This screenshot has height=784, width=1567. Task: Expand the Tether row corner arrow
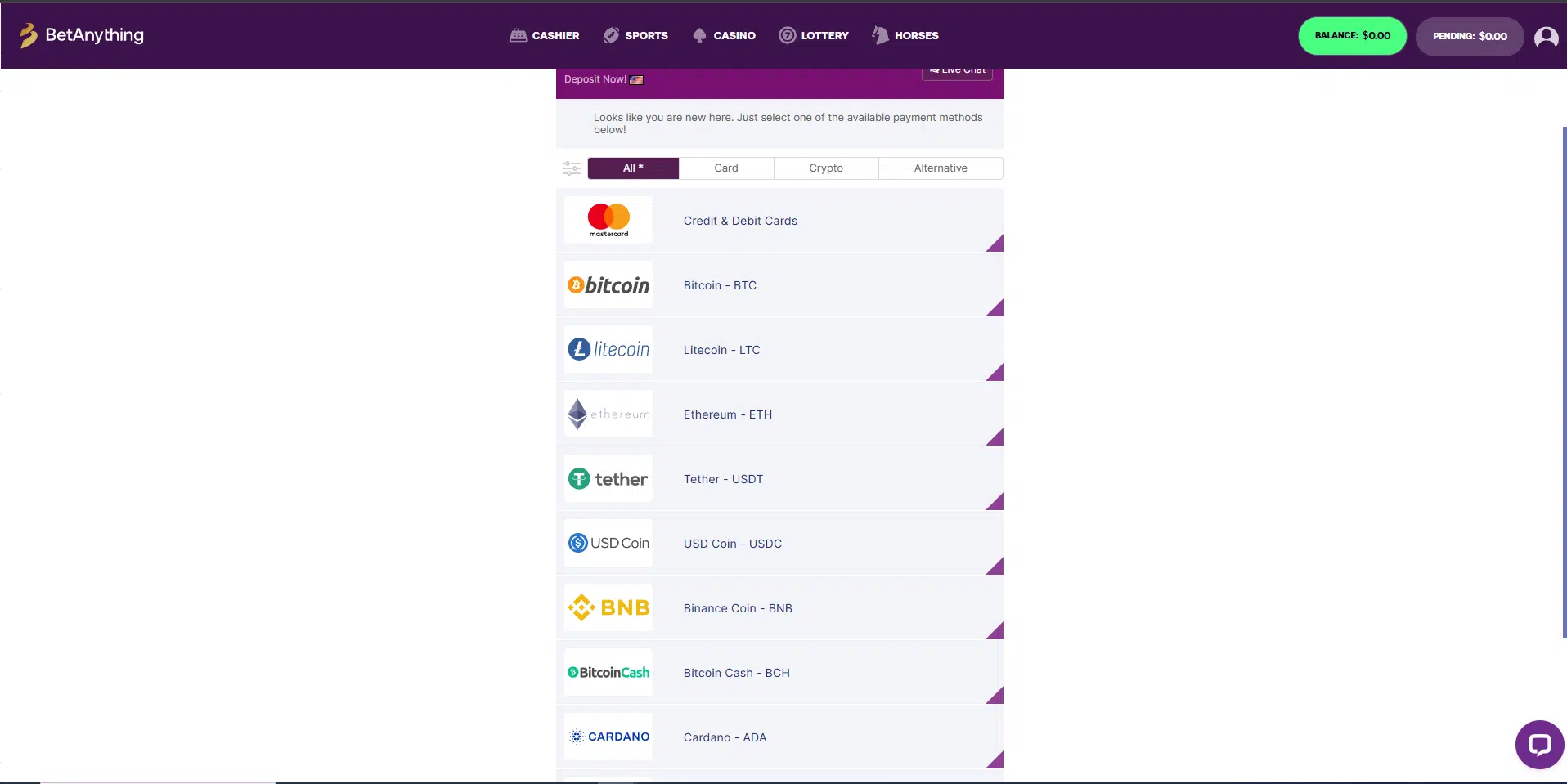click(997, 504)
